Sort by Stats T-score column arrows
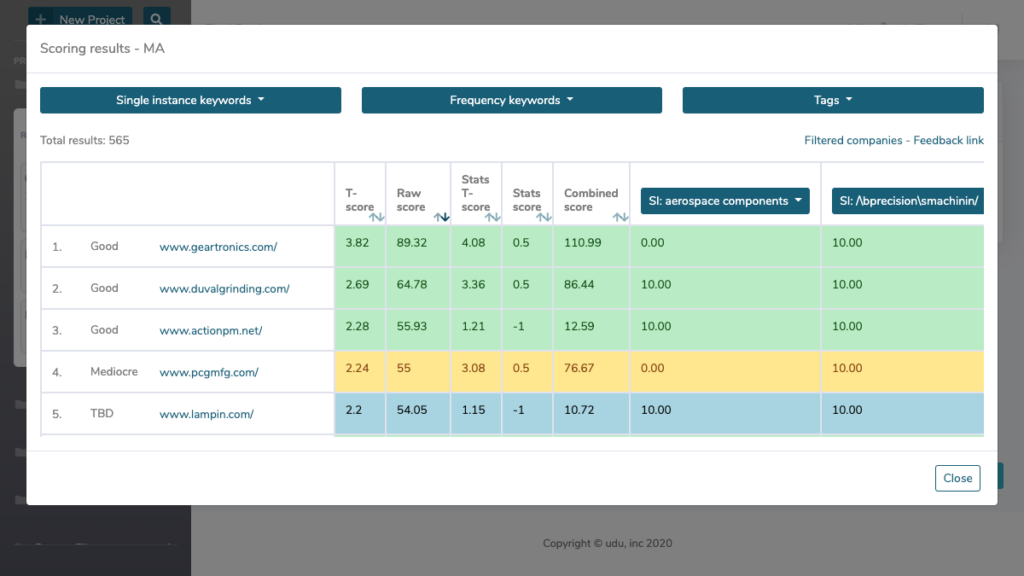The image size is (1024, 576). tap(492, 217)
